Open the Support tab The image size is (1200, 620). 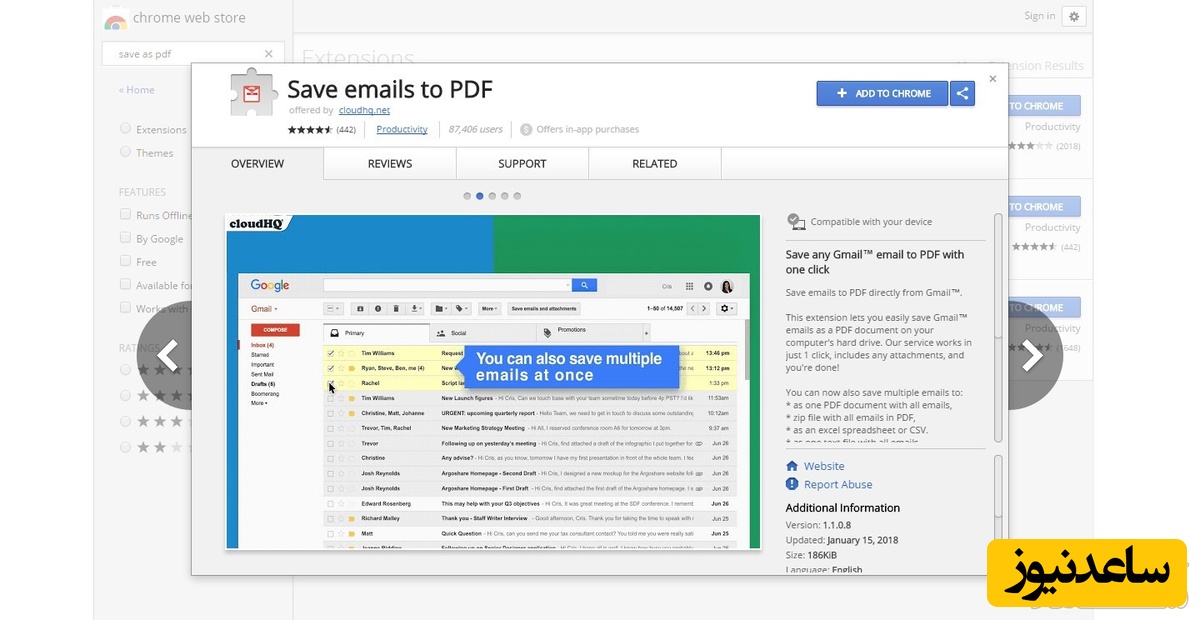tap(522, 164)
